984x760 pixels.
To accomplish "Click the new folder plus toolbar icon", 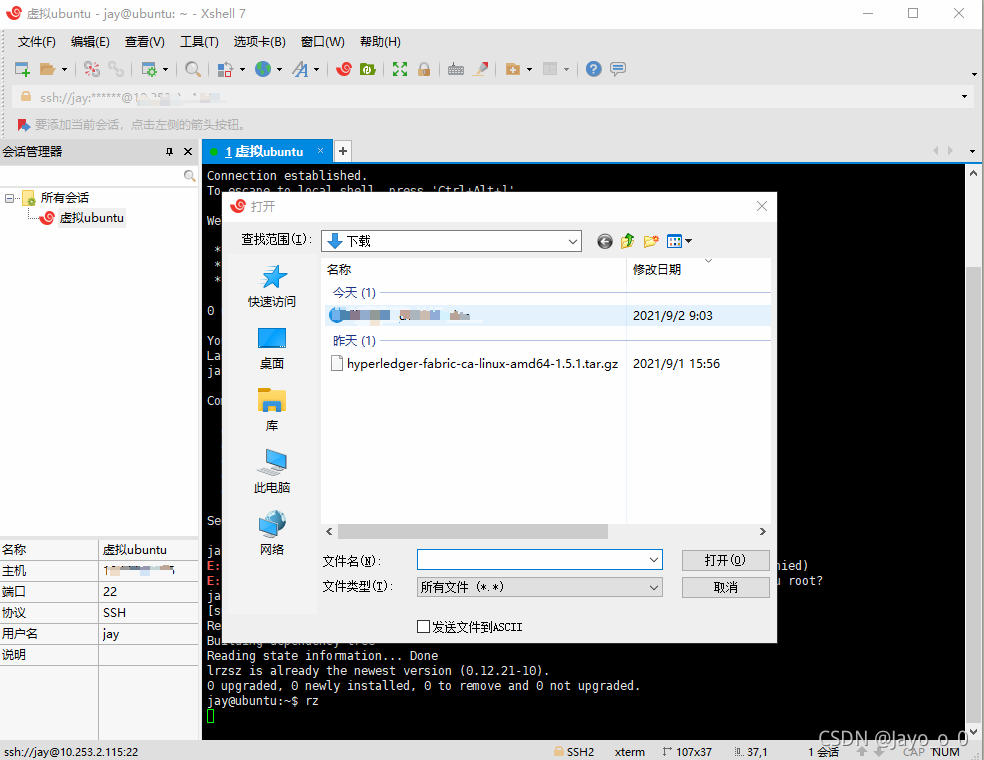I will [513, 69].
